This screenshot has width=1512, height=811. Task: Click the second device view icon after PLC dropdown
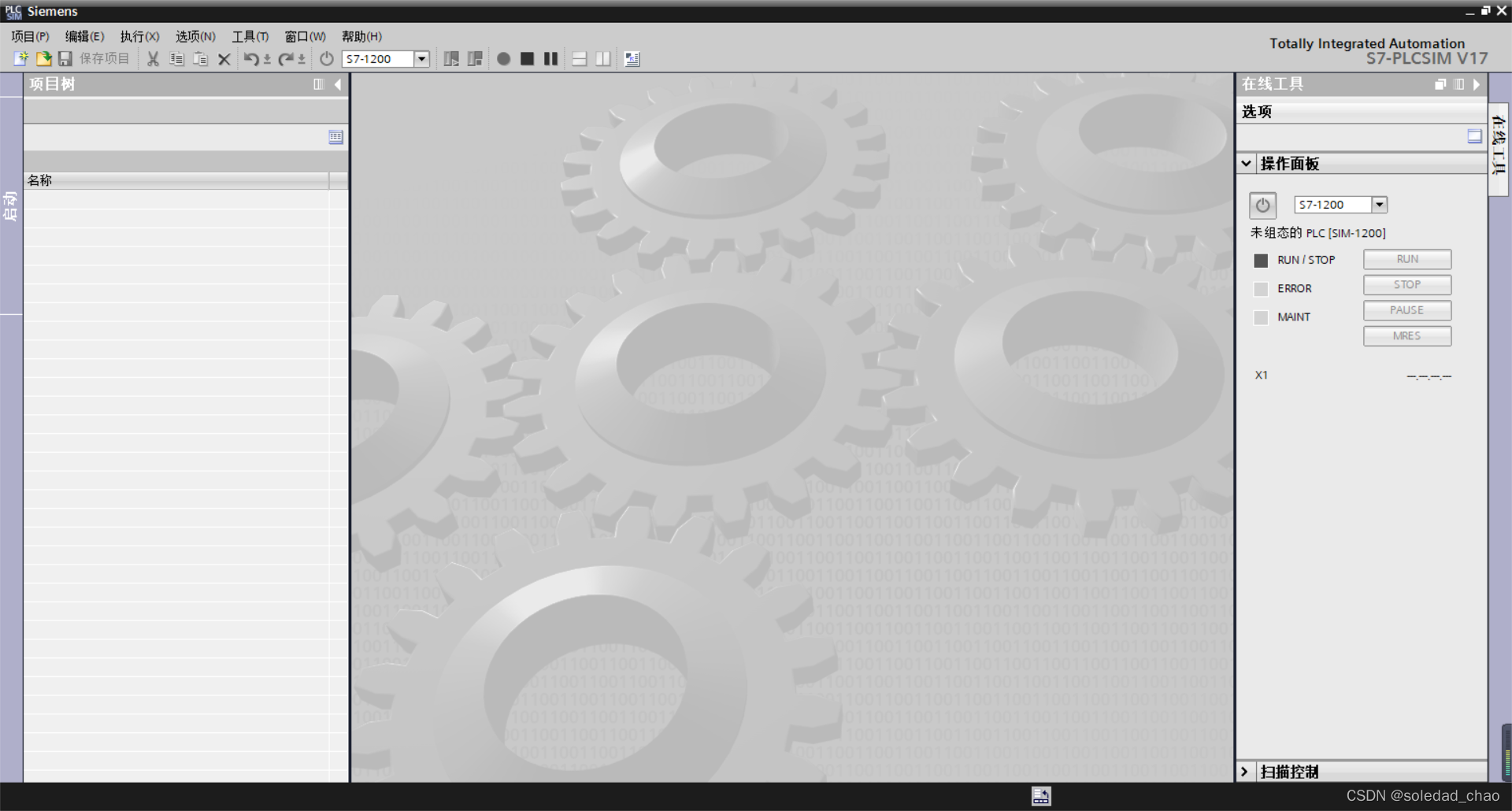point(475,59)
